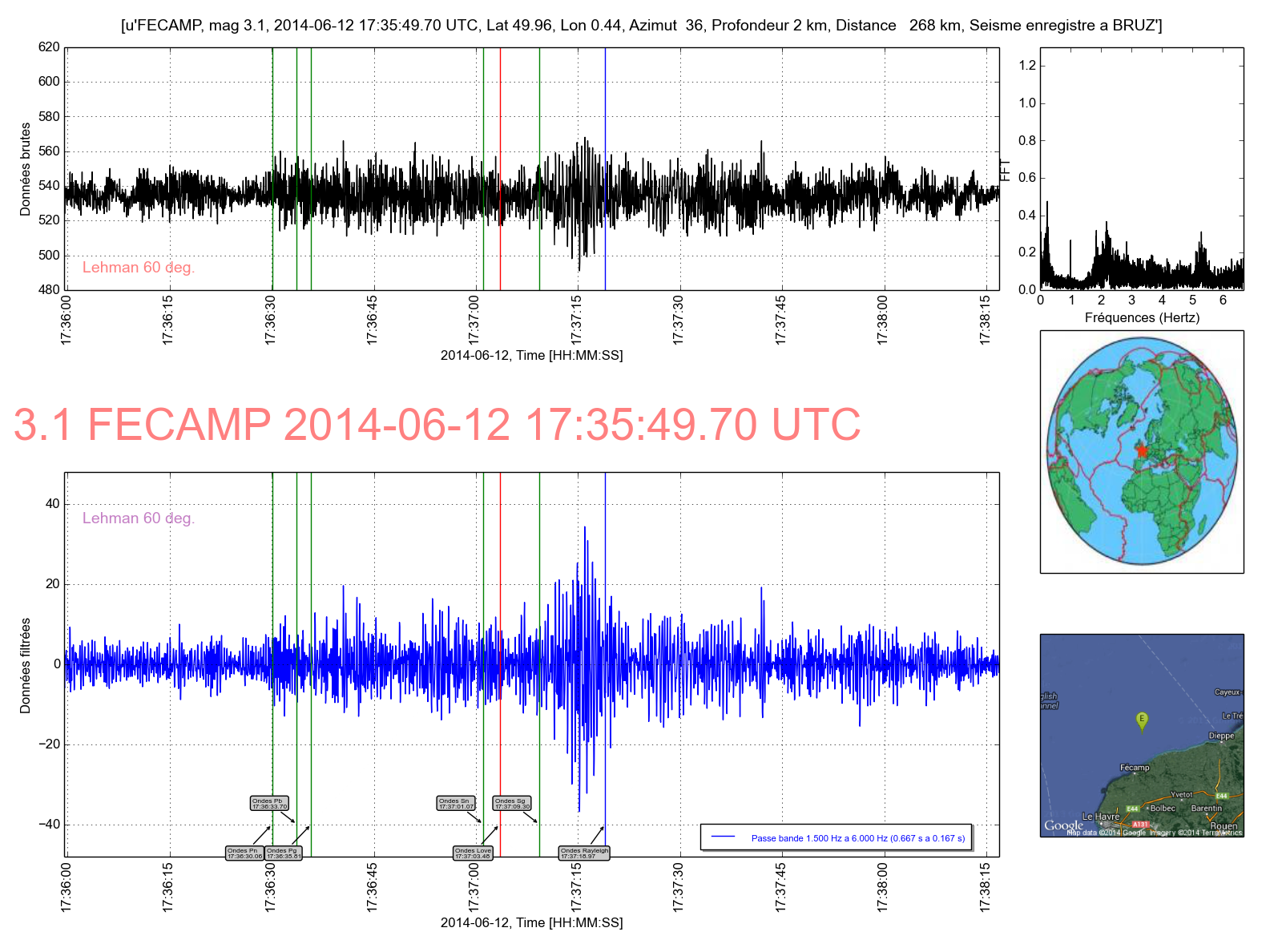The width and height of the screenshot is (1282, 952).
Task: Click the Ondes Love annotation box
Action: (473, 853)
